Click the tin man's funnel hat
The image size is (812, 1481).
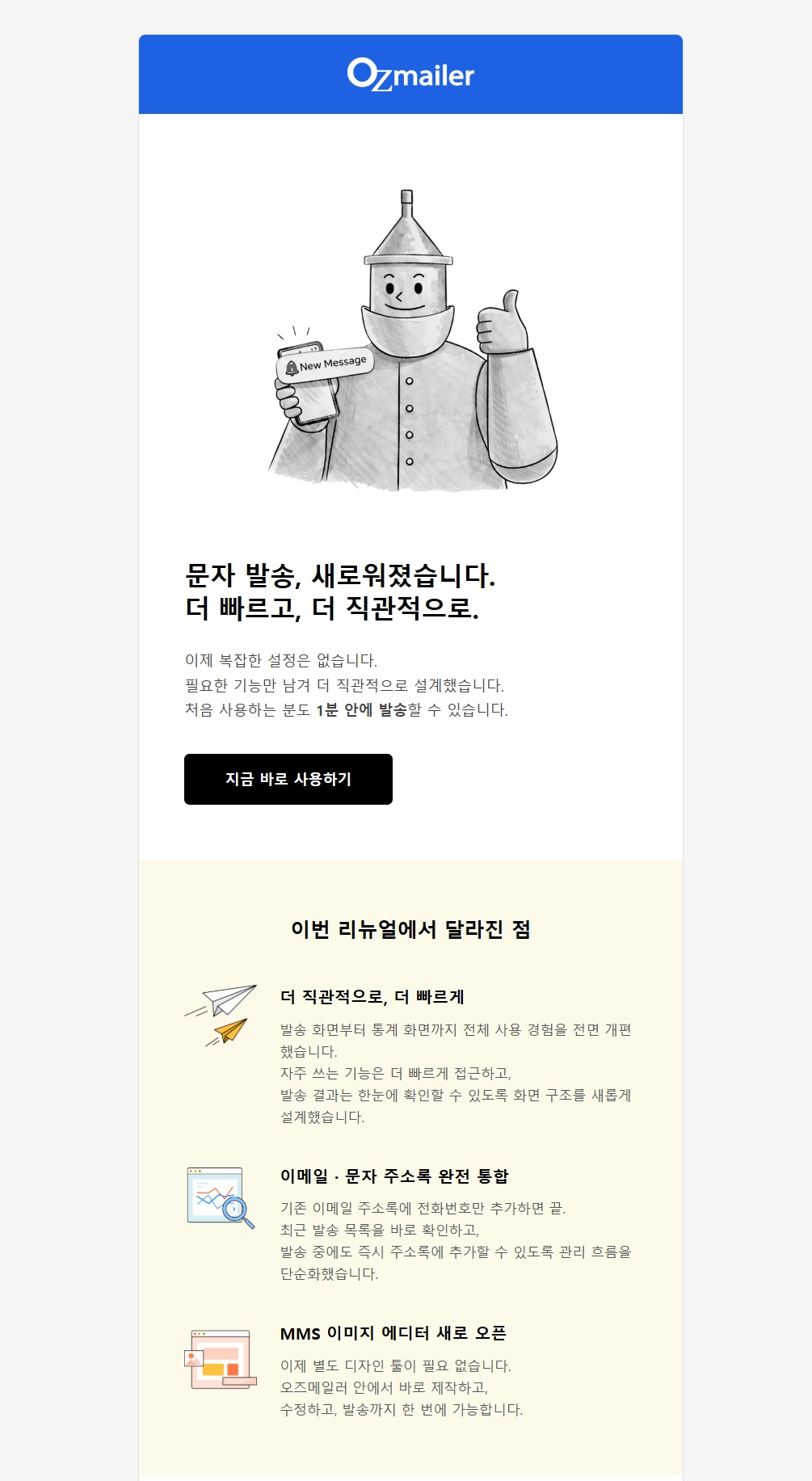tap(407, 229)
